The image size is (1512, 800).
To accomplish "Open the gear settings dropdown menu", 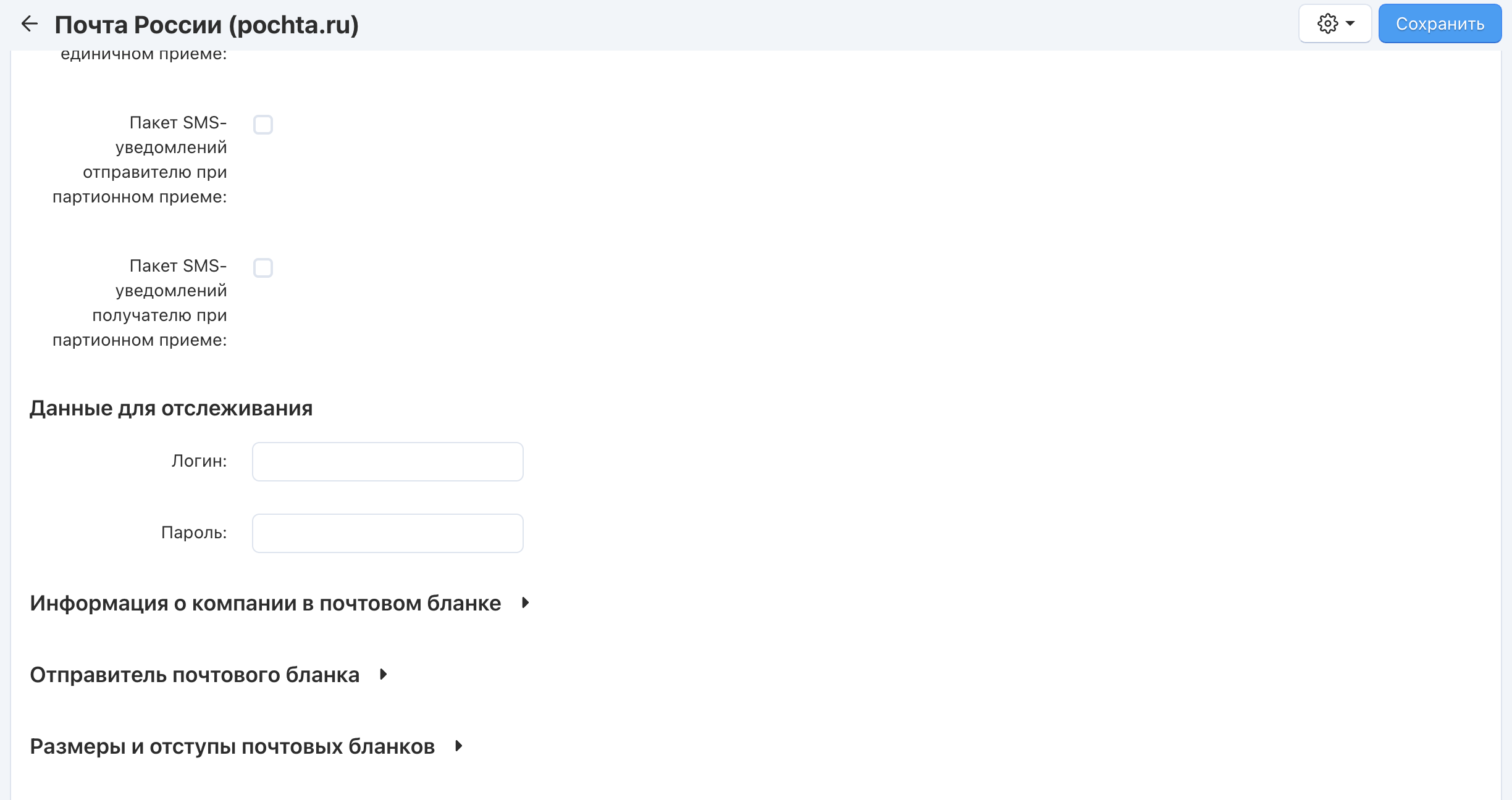I will pos(1335,23).
